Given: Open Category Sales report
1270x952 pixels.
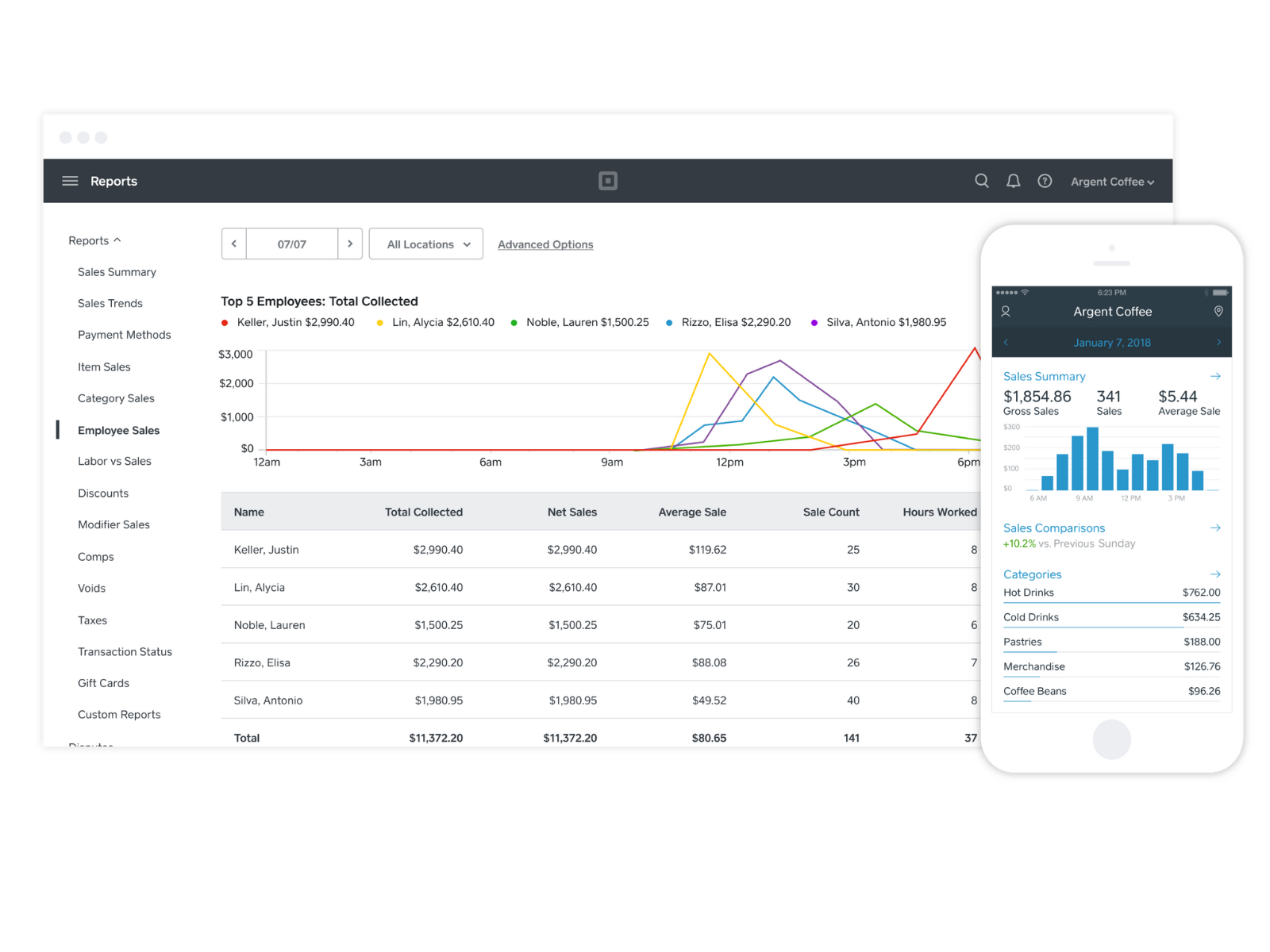Looking at the screenshot, I should pos(116,398).
